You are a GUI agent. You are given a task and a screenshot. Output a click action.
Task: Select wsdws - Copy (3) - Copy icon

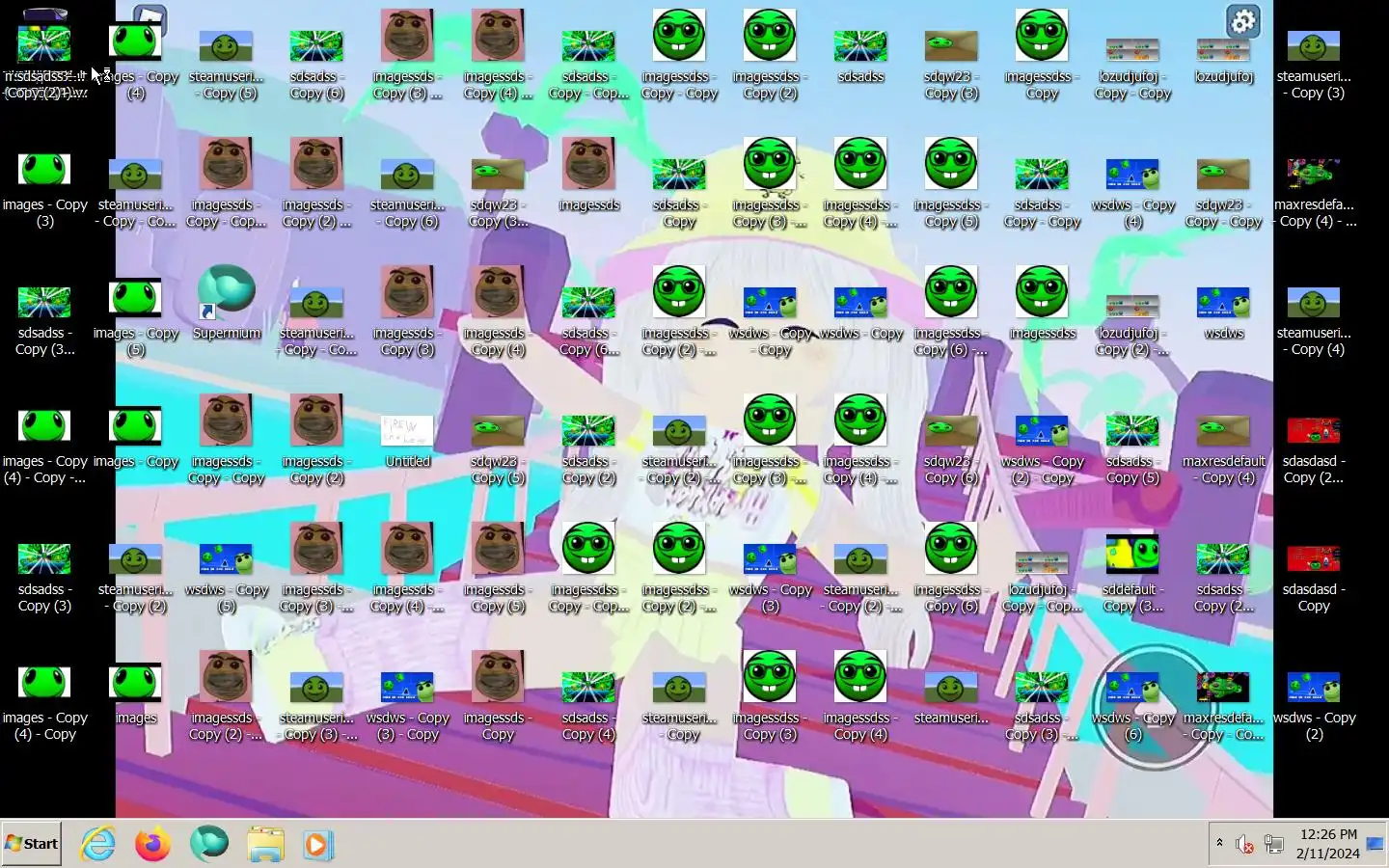408,706
